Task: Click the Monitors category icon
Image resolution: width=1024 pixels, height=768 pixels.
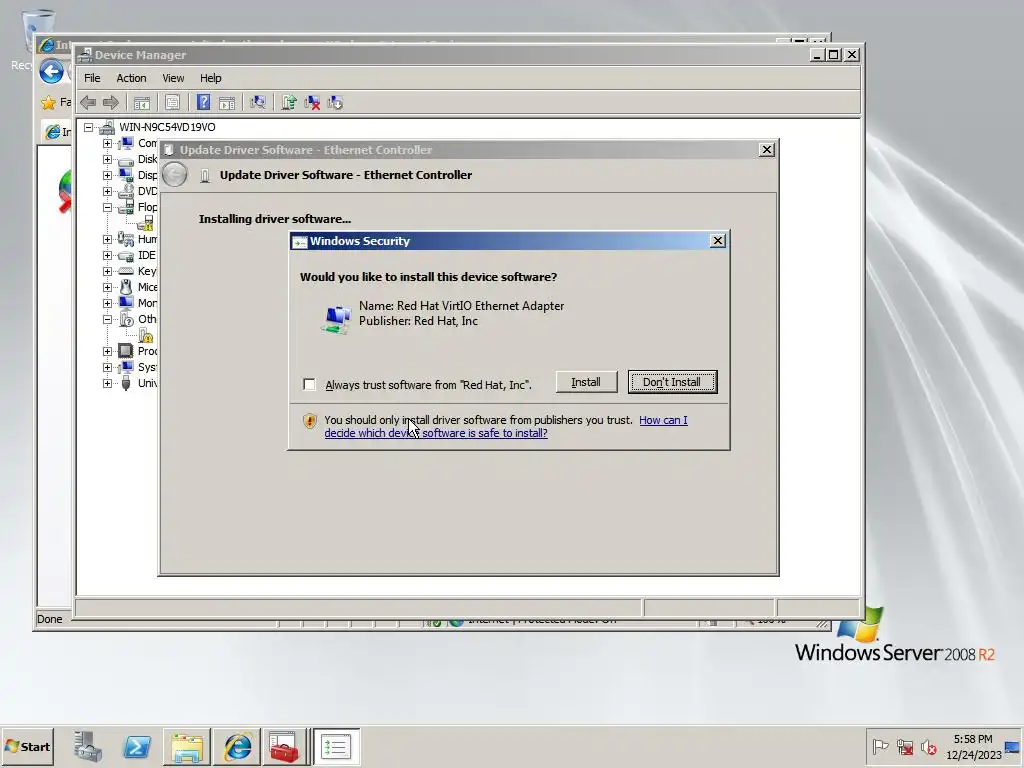Action: [126, 303]
